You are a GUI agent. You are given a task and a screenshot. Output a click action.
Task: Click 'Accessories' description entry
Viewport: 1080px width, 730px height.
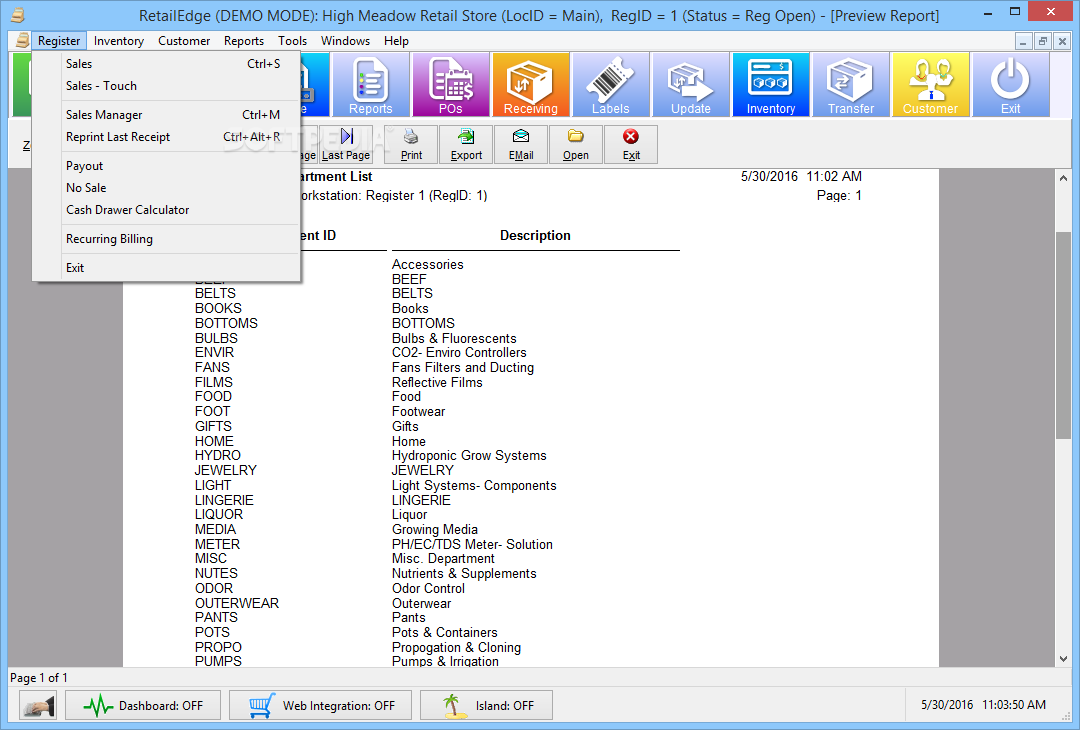[x=428, y=264]
